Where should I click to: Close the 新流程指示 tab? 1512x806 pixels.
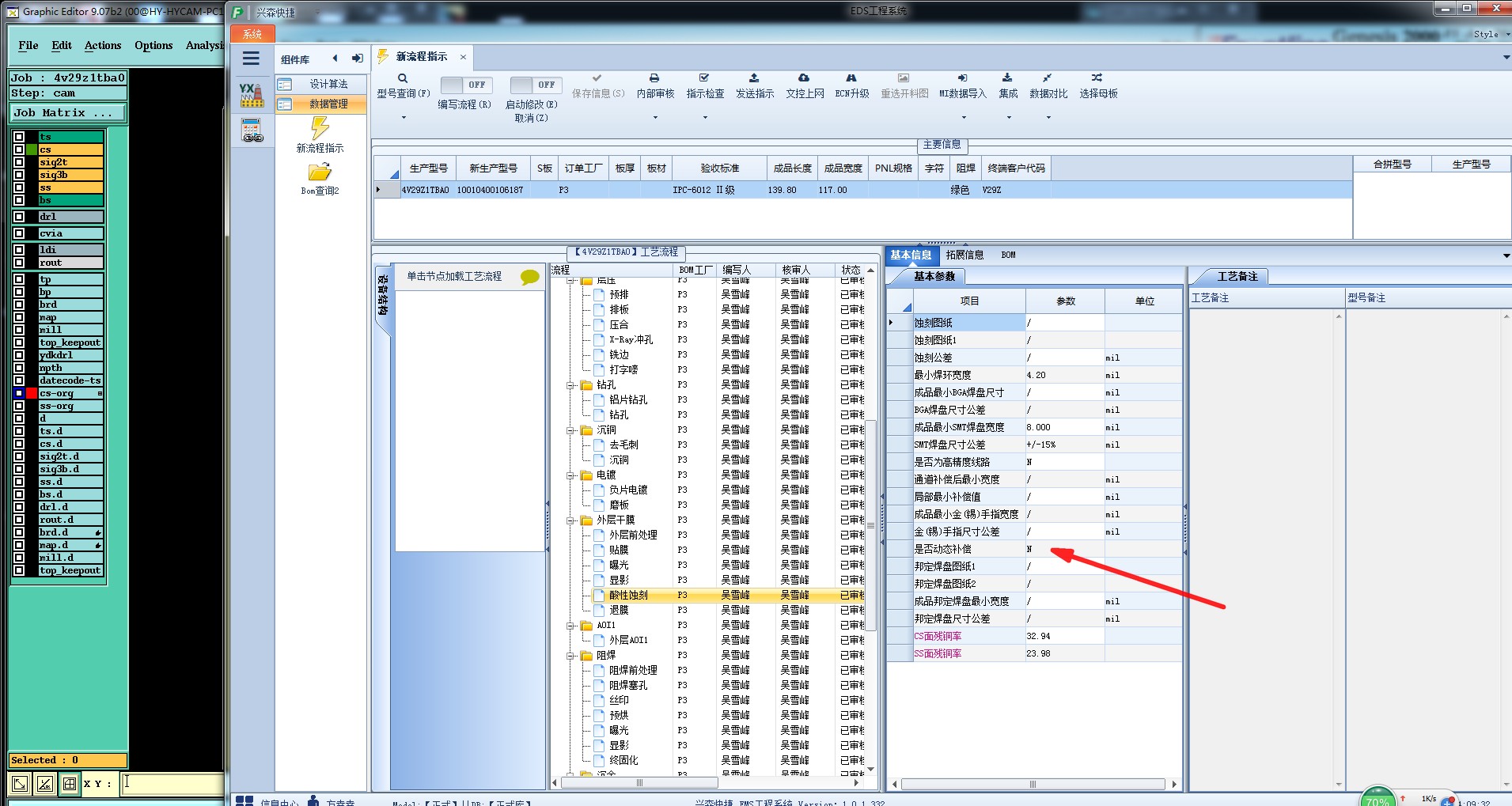pyautogui.click(x=463, y=57)
